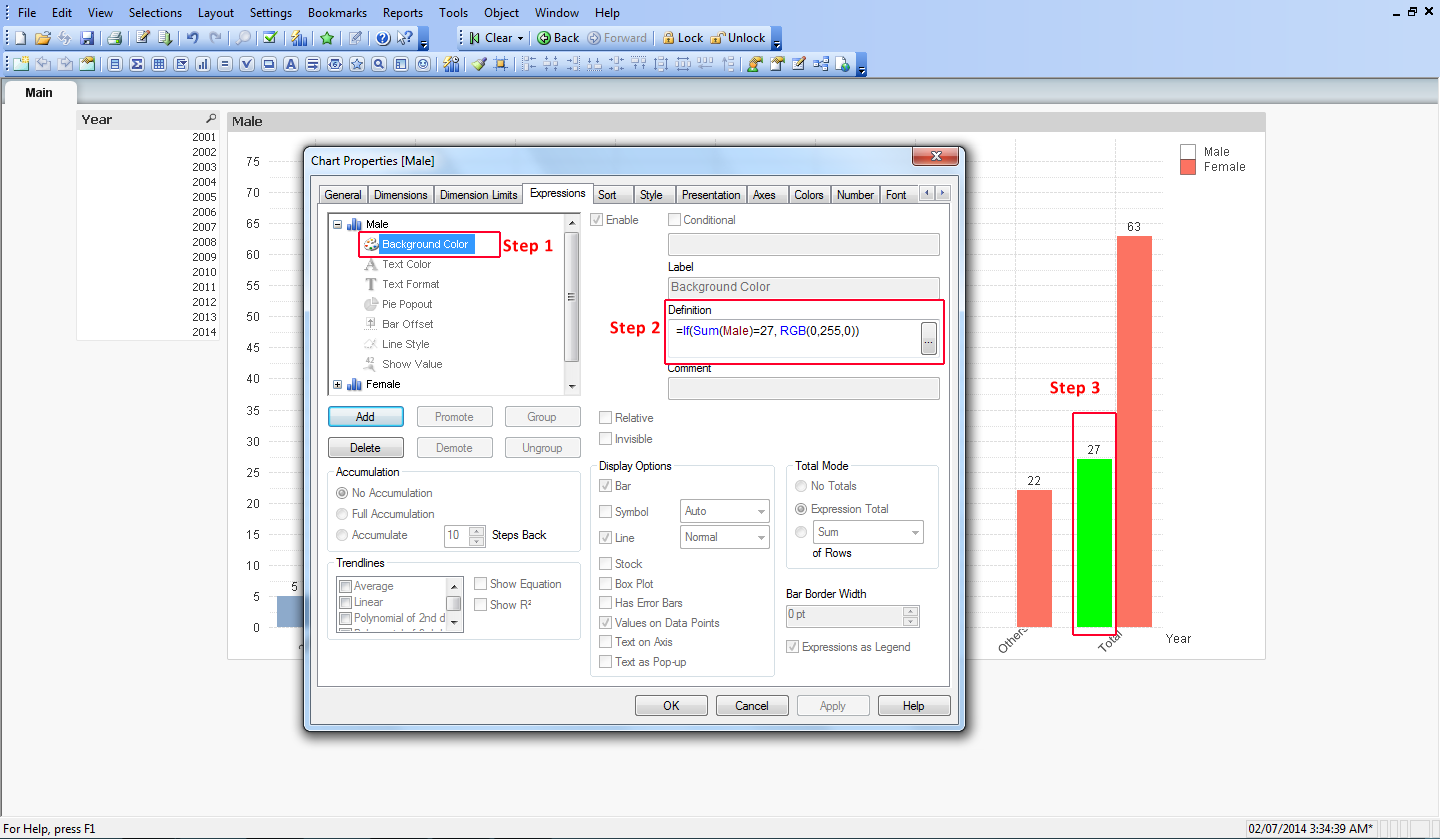1440x839 pixels.
Task: Click the green star Add Bookmark icon
Action: [x=327, y=38]
